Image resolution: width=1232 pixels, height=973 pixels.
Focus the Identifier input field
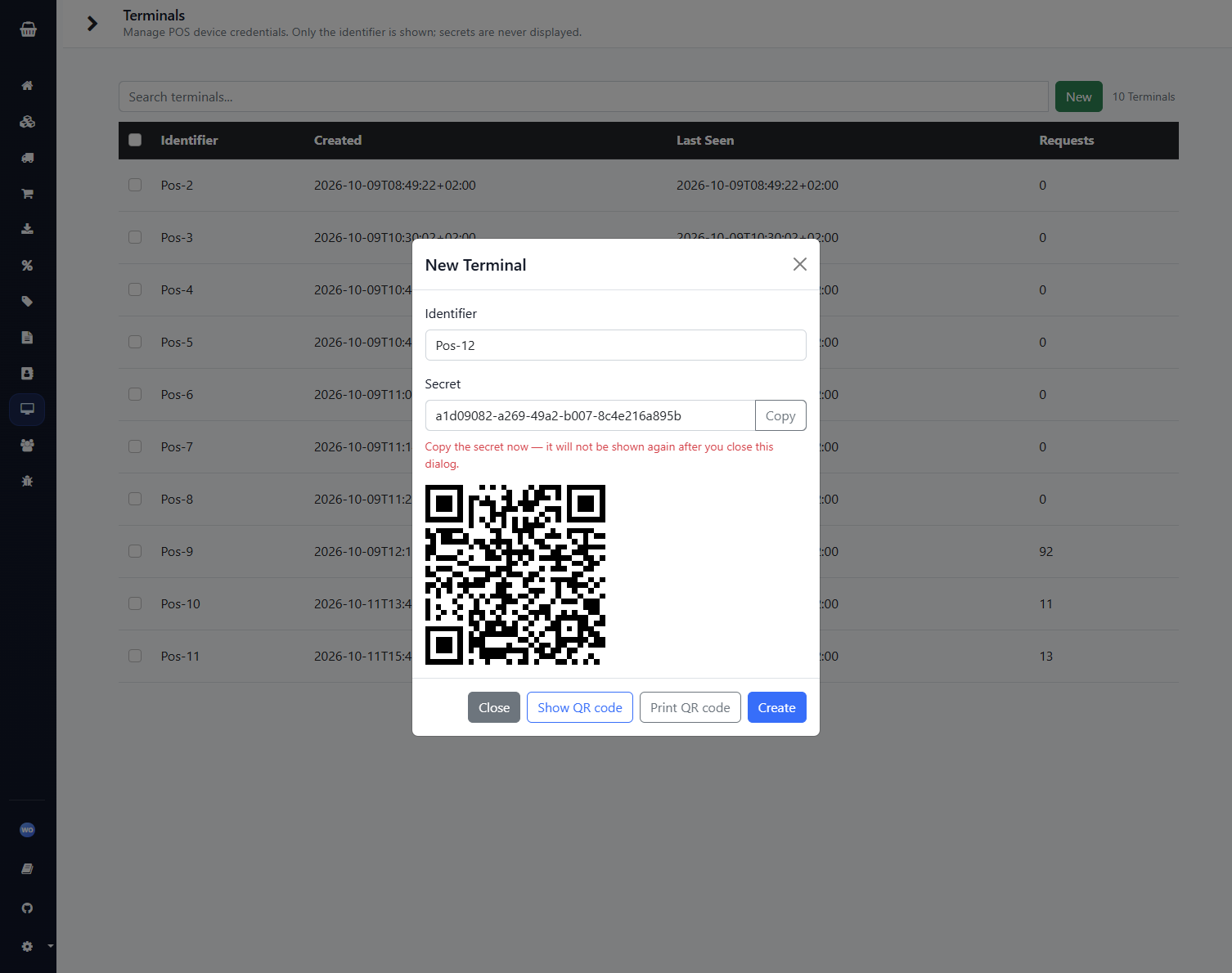[616, 345]
